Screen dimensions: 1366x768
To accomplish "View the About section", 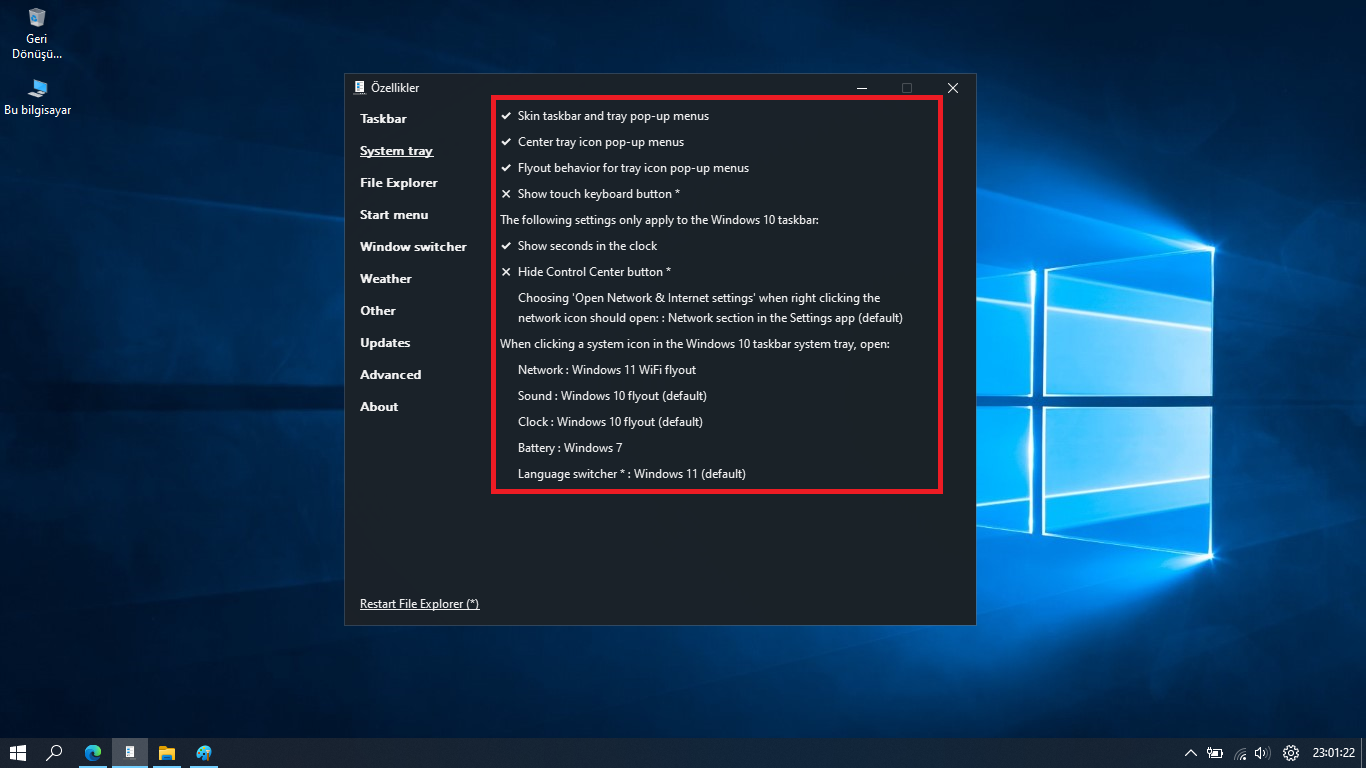I will coord(379,407).
